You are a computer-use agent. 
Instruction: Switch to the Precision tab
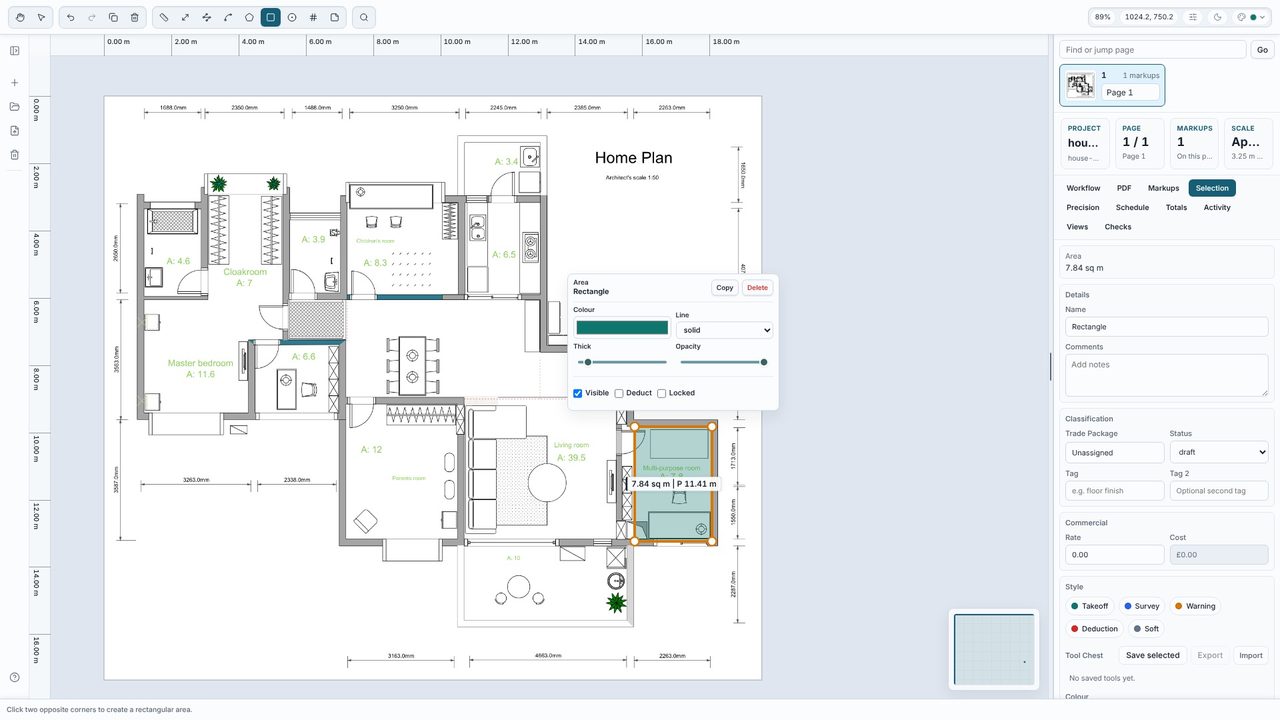click(1083, 208)
